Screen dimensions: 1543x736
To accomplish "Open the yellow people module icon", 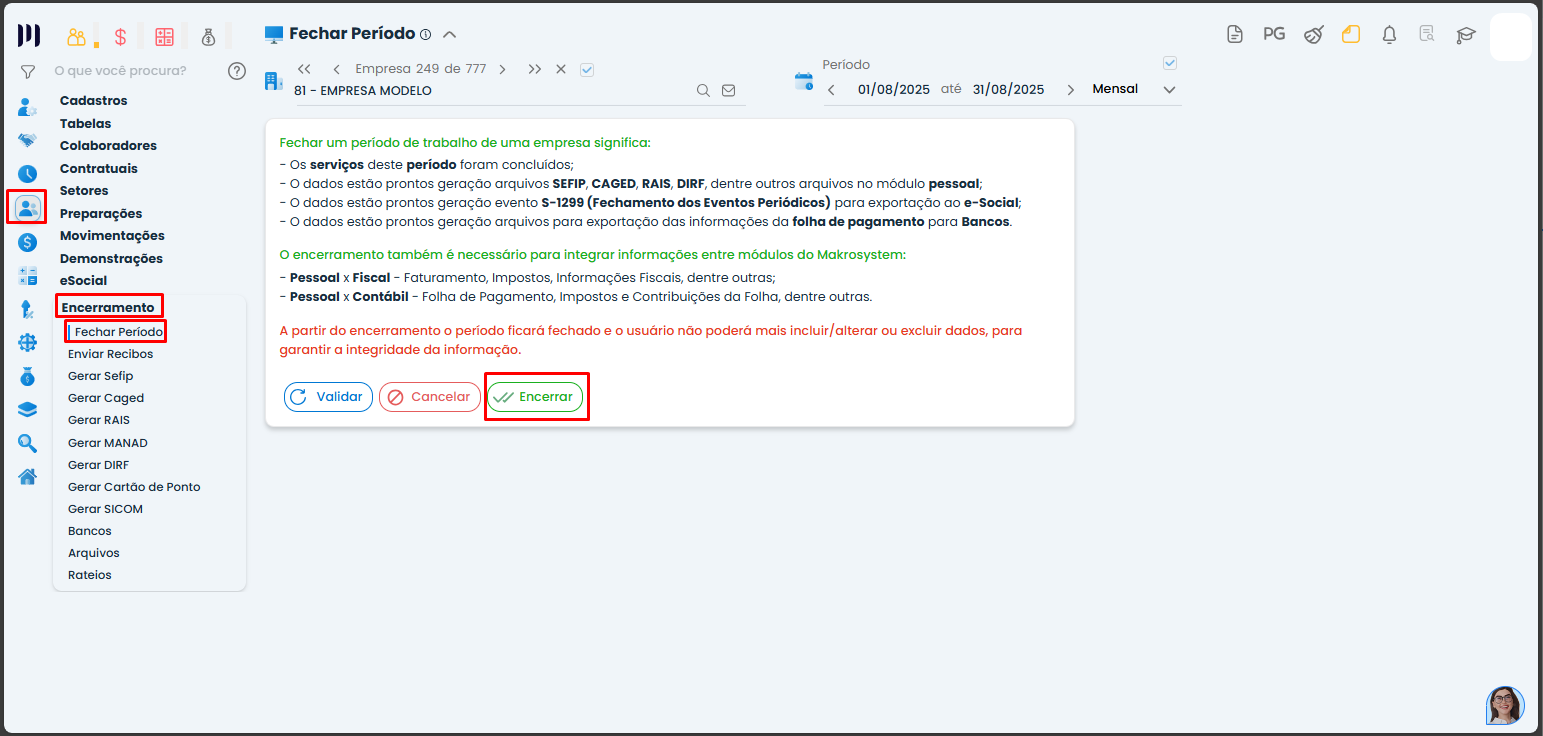I will (x=77, y=37).
